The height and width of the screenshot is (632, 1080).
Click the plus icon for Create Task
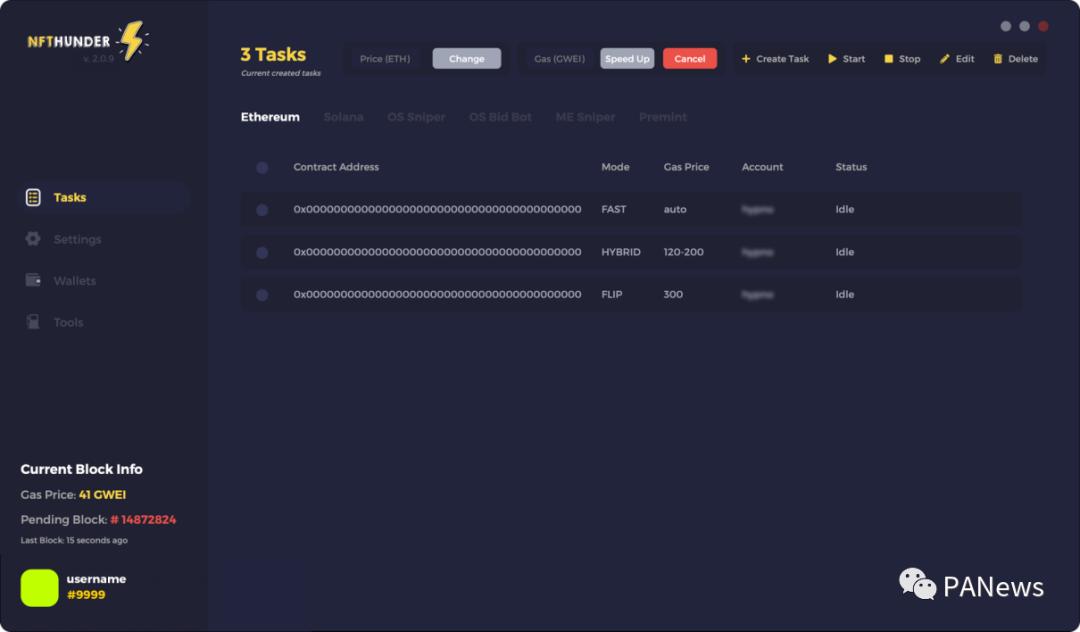click(x=745, y=59)
